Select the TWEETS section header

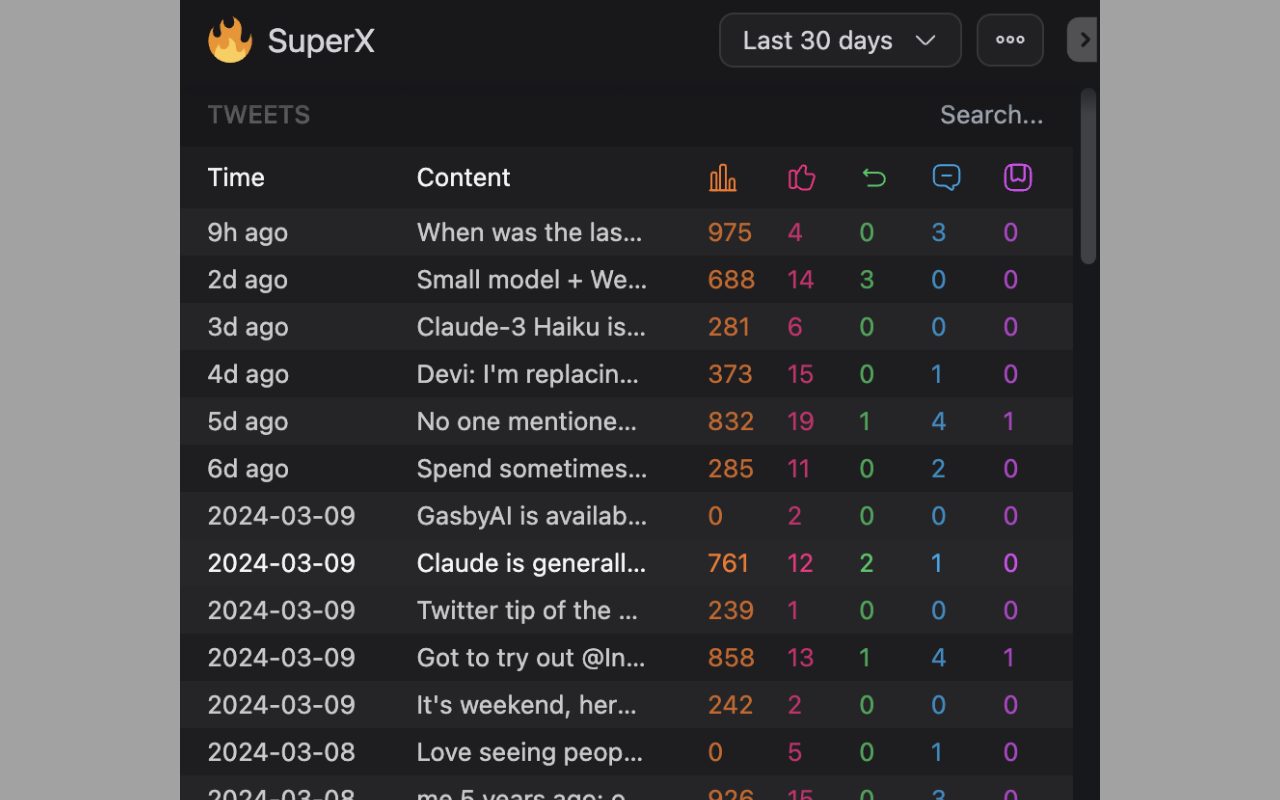259,114
